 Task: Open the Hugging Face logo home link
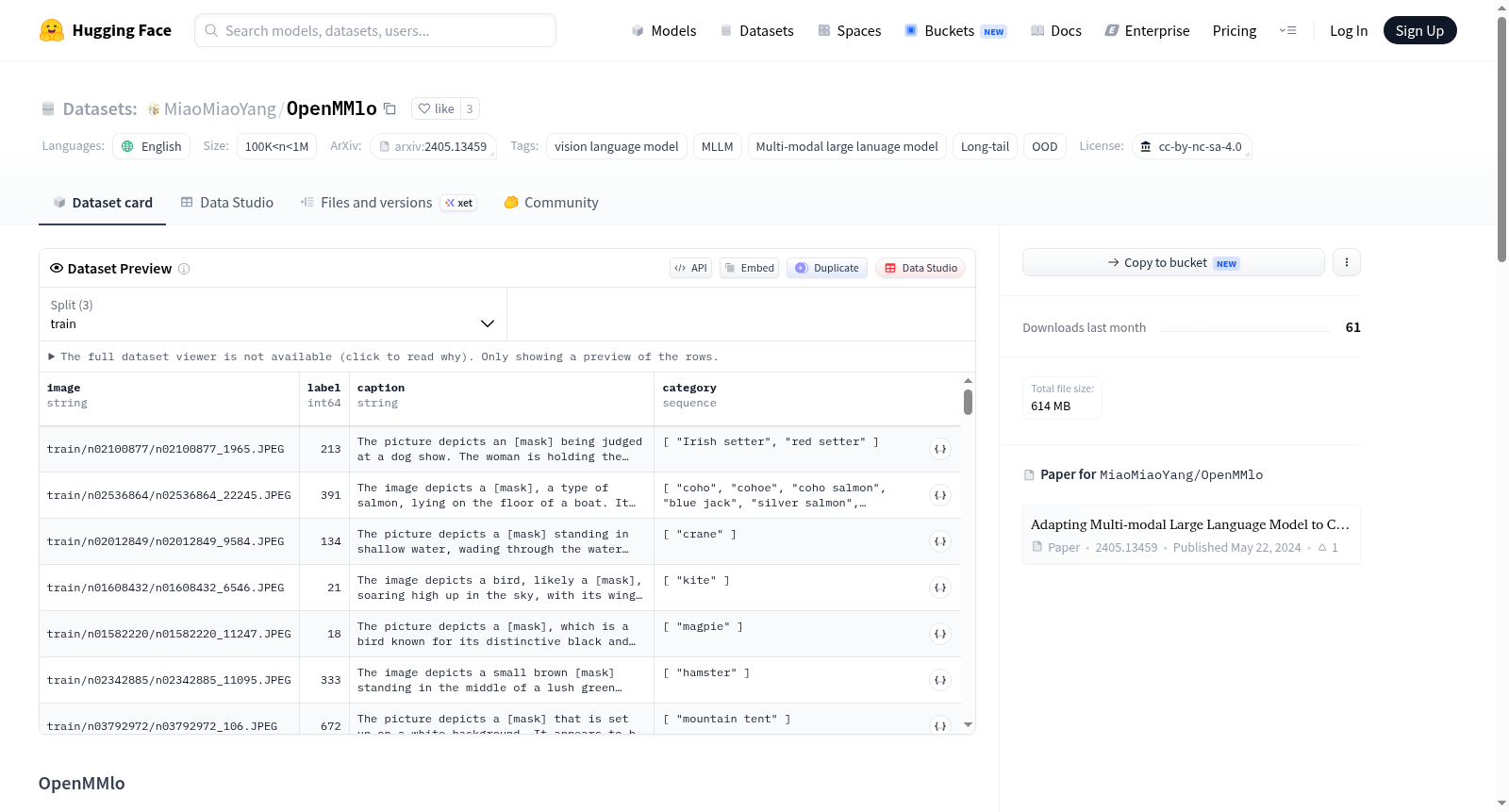click(106, 30)
